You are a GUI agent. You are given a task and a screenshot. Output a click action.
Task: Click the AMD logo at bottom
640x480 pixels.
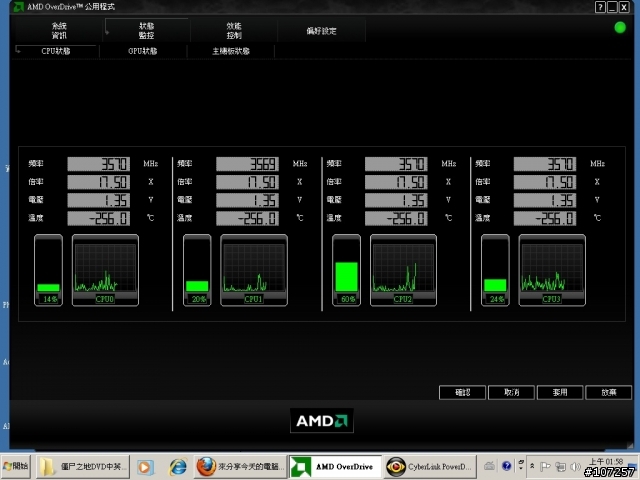tap(322, 421)
